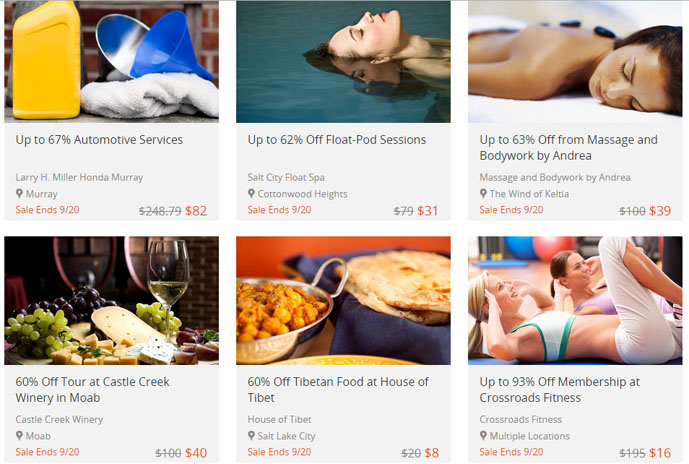Open the float-pod woman in water image
The image size is (689, 464).
tap(343, 62)
